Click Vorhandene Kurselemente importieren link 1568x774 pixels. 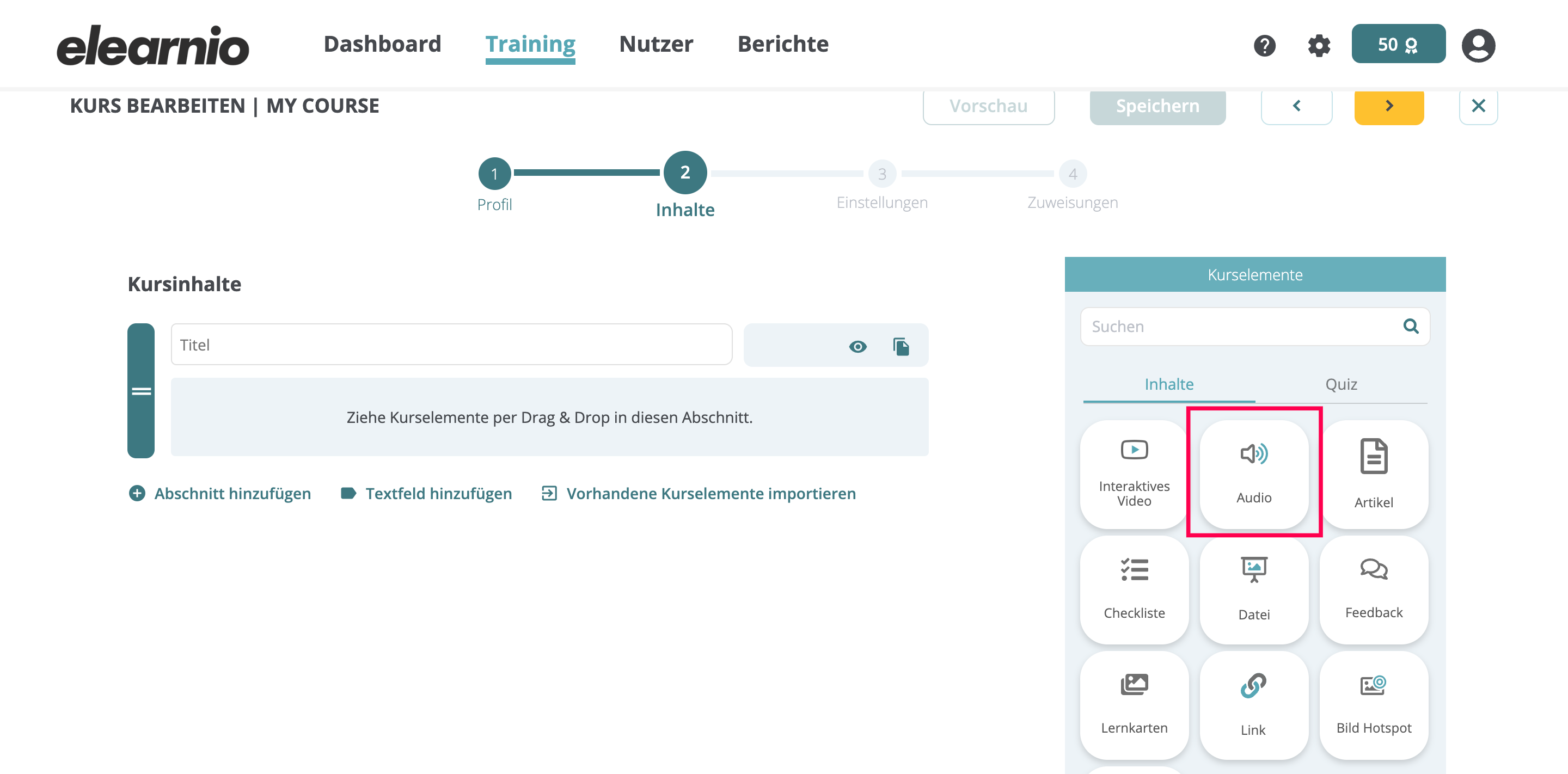(699, 493)
